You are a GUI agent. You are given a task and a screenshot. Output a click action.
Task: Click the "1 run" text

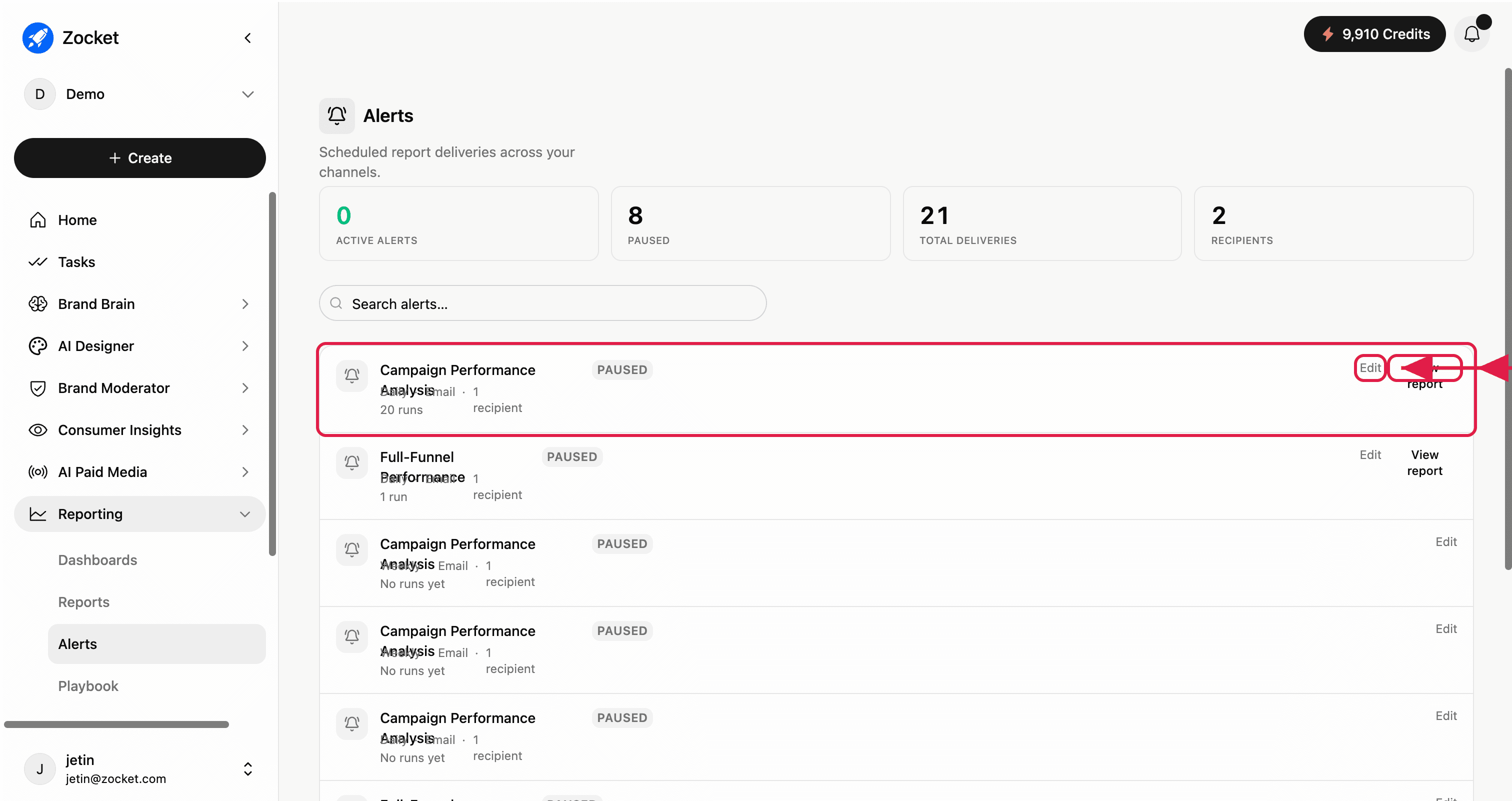(x=394, y=497)
